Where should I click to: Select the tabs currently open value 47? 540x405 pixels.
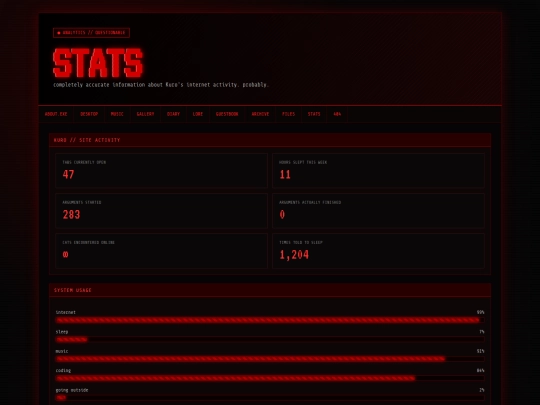tap(68, 175)
